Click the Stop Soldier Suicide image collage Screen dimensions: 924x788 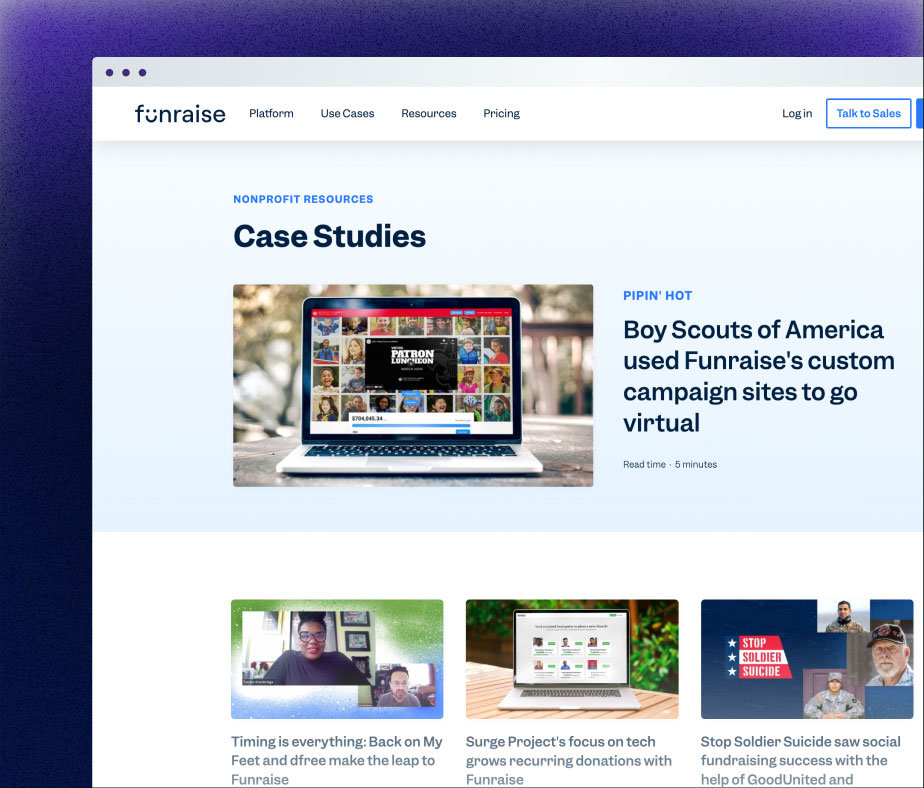806,658
